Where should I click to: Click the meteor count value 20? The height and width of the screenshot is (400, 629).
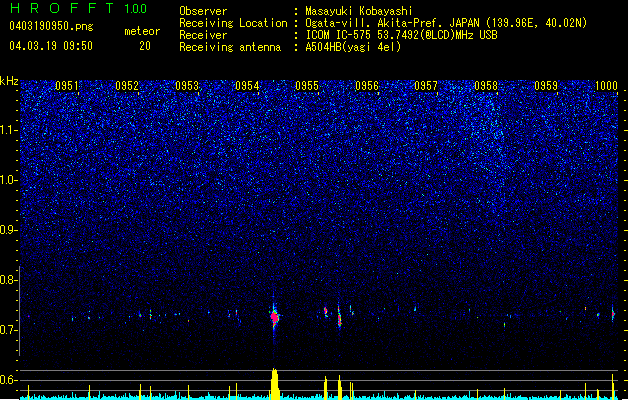145,46
